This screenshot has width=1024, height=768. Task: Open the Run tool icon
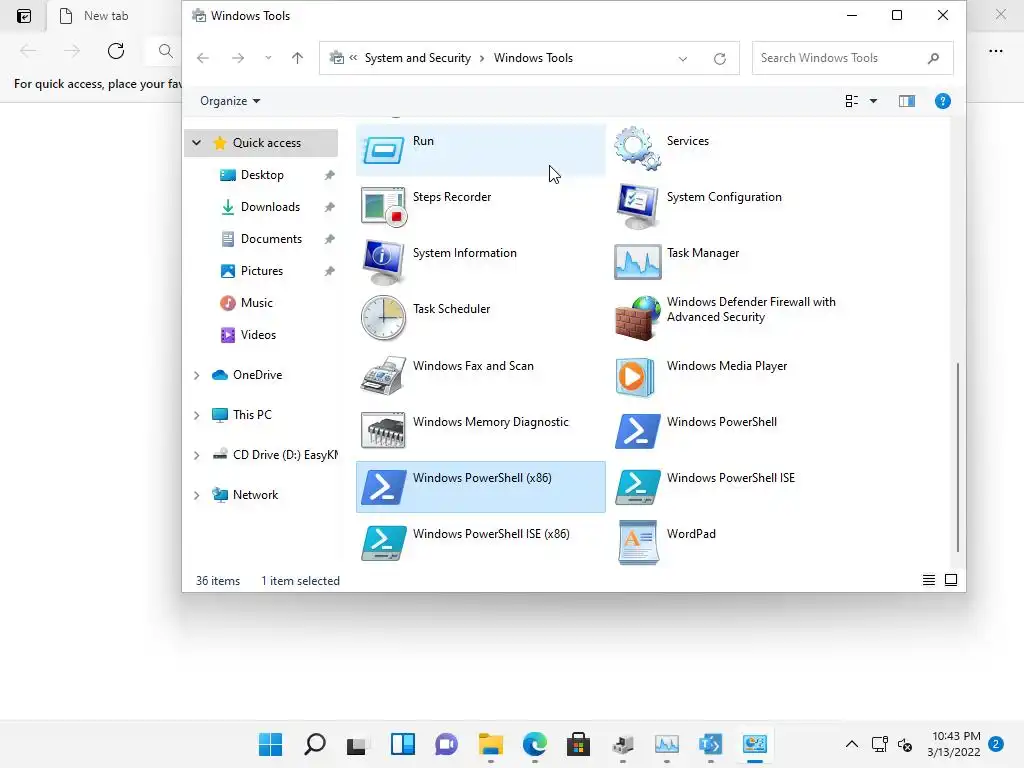383,150
